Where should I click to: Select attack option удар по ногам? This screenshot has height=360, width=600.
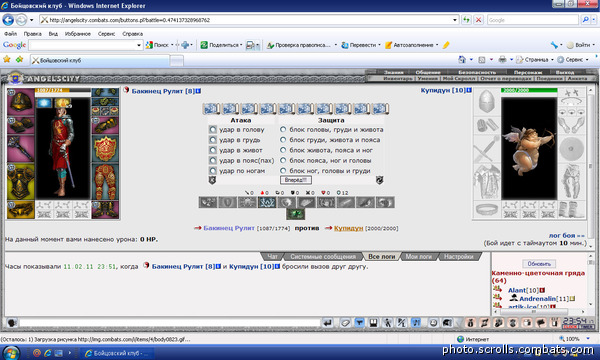point(213,171)
